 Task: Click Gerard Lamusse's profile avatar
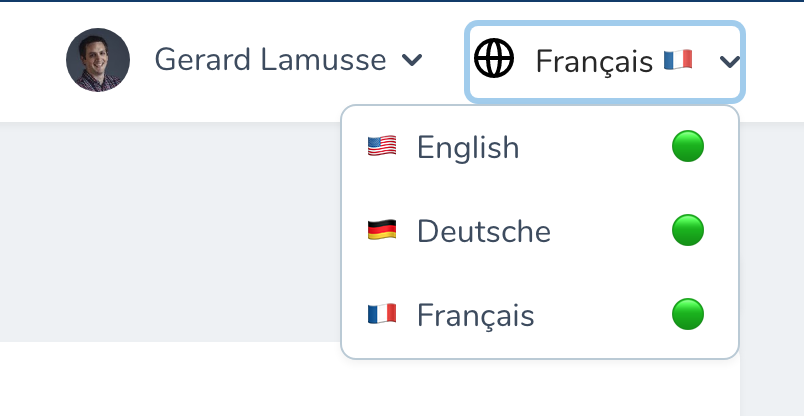click(x=98, y=60)
